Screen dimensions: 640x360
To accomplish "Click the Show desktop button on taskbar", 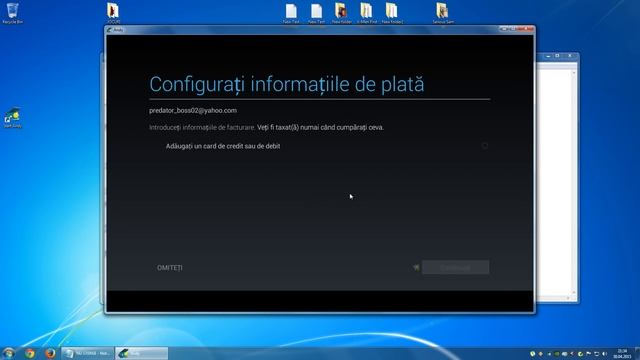I will [637, 353].
